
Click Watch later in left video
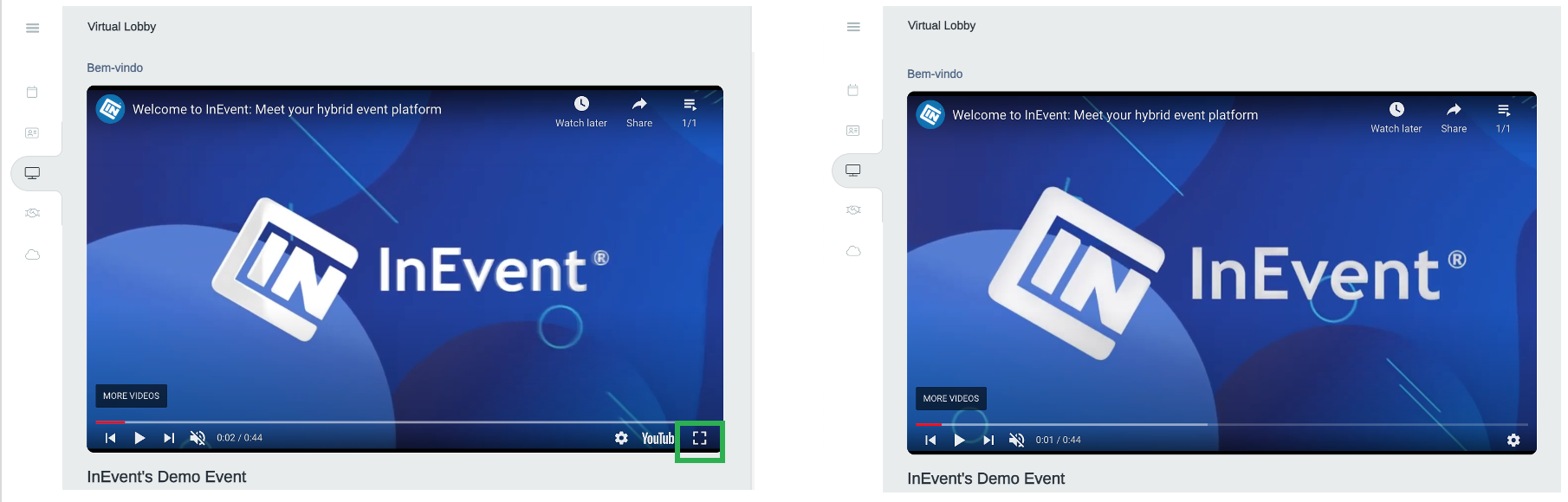581,112
